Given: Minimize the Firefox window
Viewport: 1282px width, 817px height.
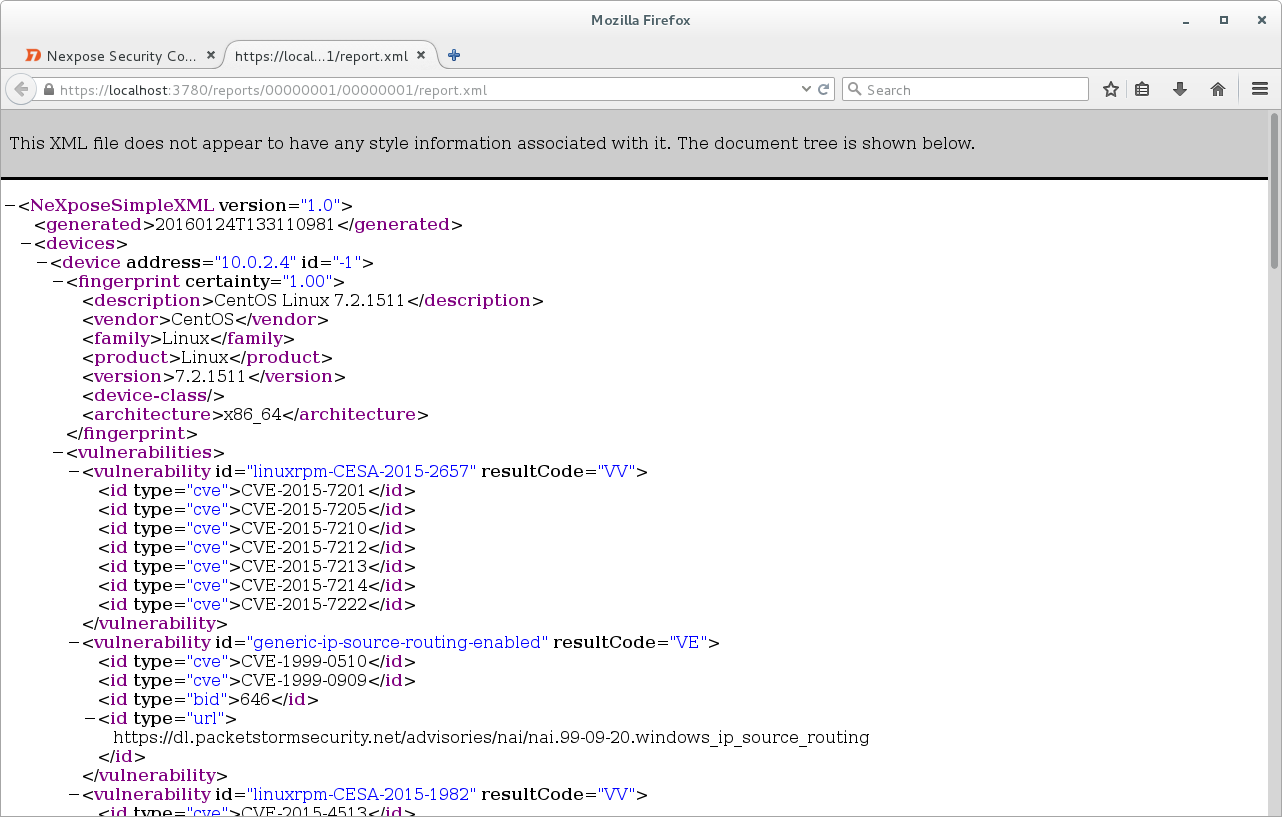Looking at the screenshot, I should pyautogui.click(x=1185, y=20).
